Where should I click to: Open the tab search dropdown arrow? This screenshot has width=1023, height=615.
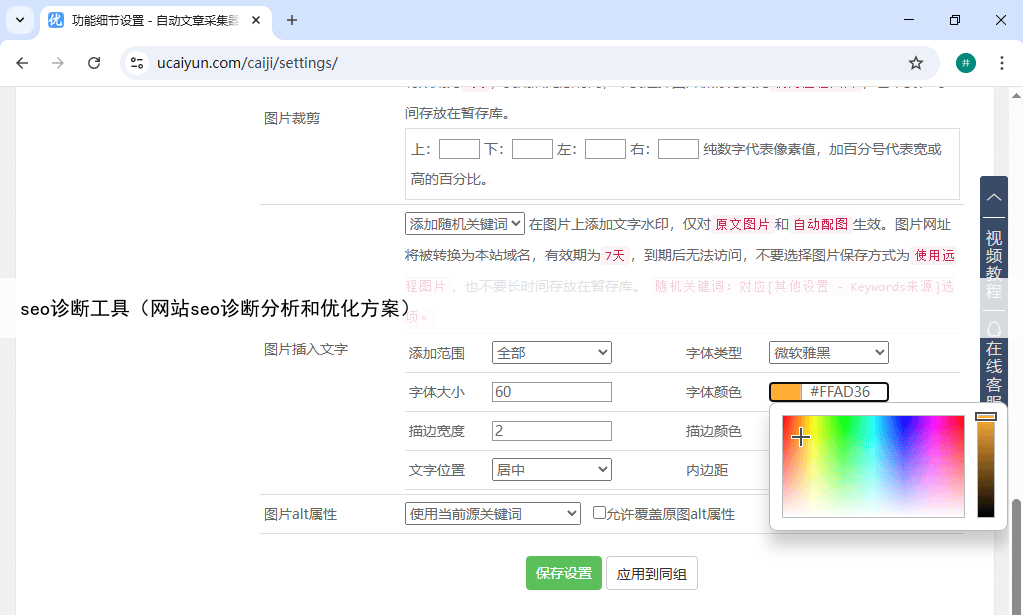pos(20,20)
